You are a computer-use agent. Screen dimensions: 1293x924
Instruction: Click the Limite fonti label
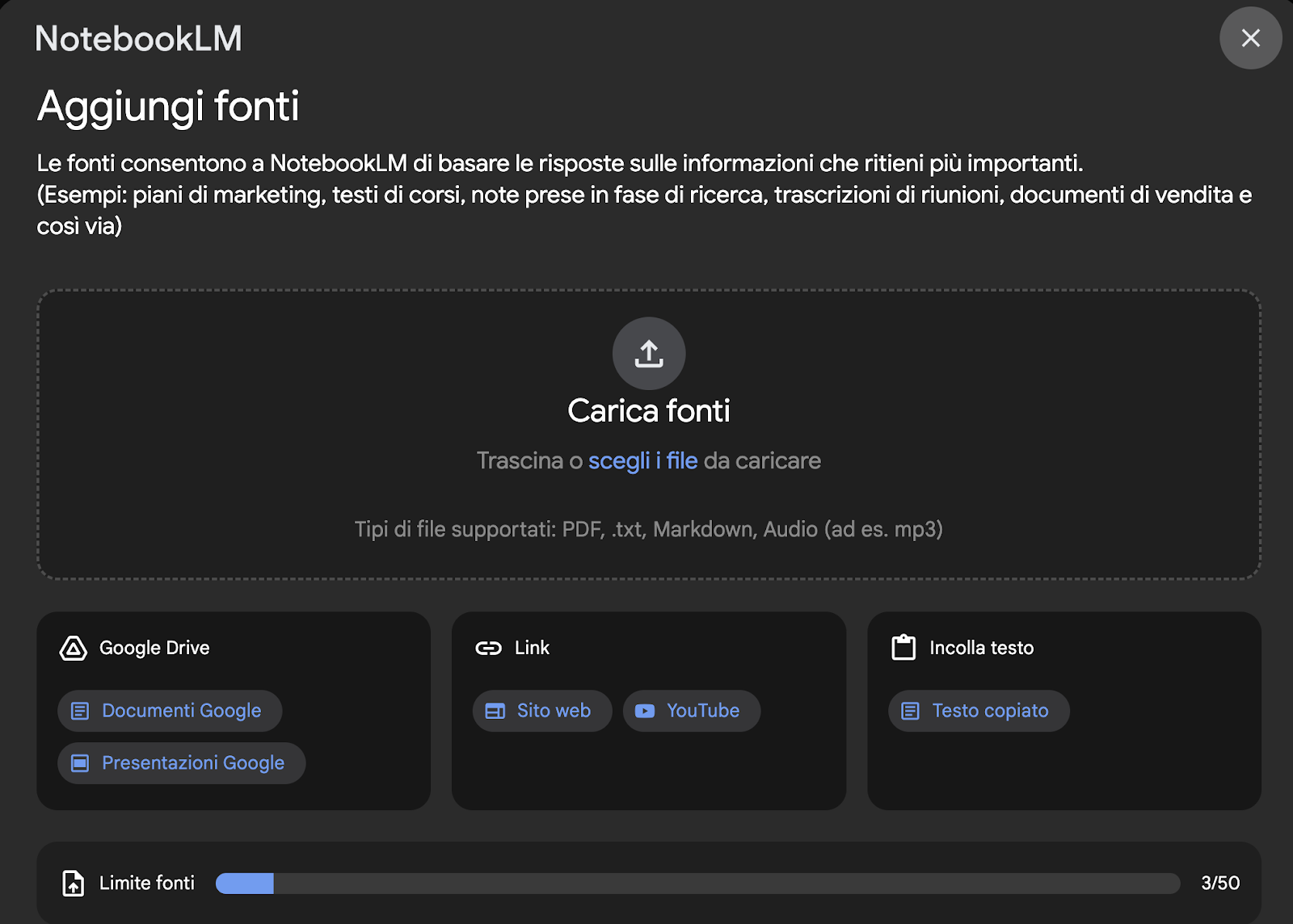point(147,883)
